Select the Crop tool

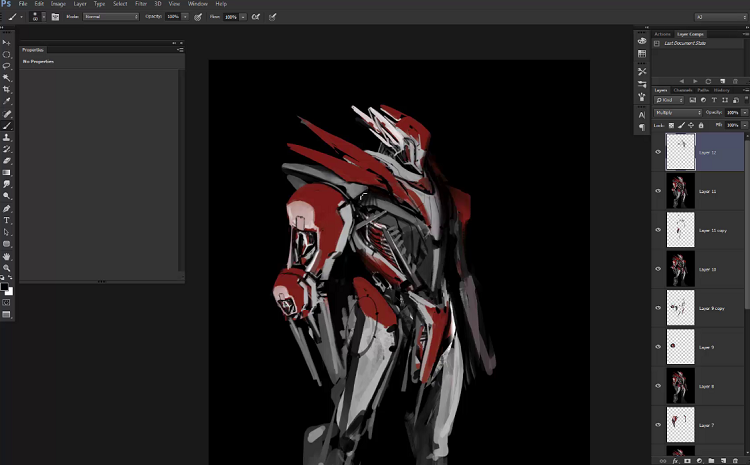point(6,89)
